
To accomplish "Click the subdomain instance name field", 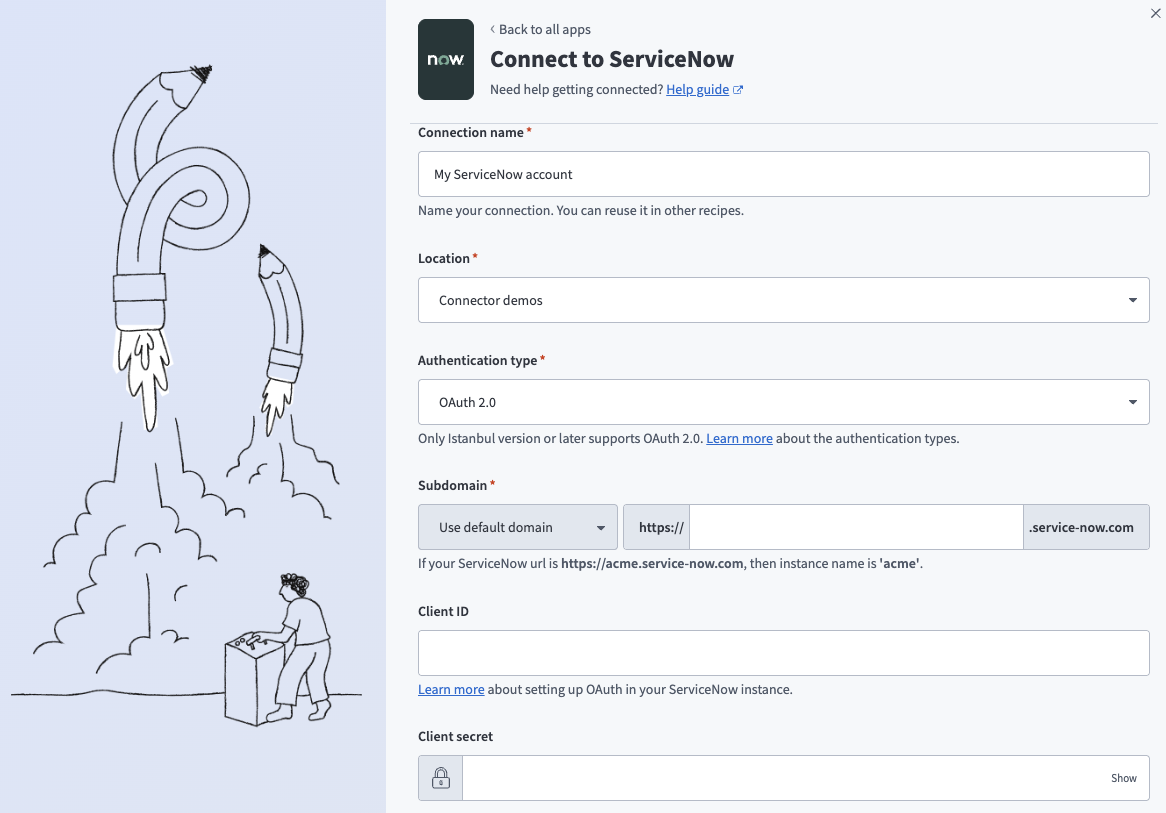I will click(855, 527).
